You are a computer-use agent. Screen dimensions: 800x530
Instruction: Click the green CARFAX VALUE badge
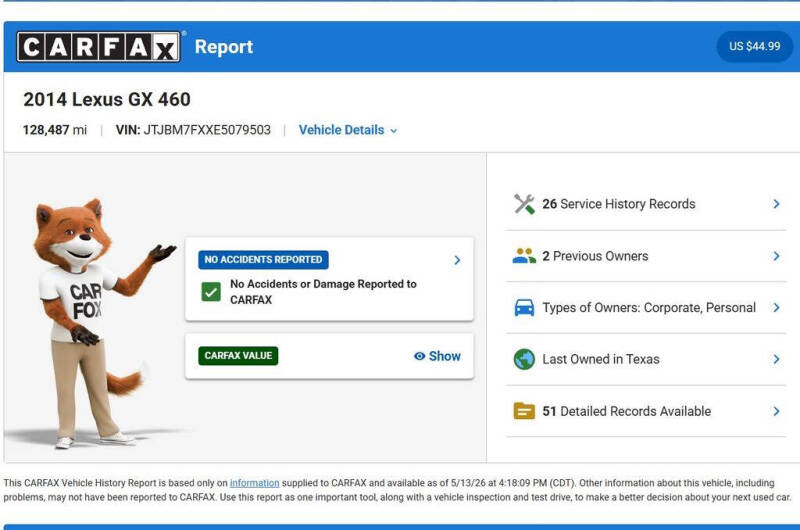tap(238, 356)
